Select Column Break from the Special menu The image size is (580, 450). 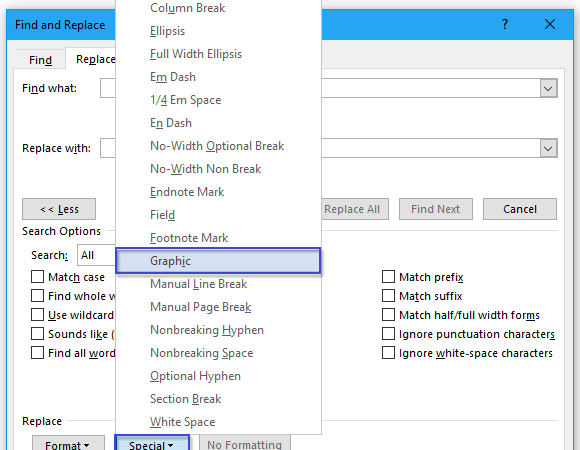[x=218, y=8]
